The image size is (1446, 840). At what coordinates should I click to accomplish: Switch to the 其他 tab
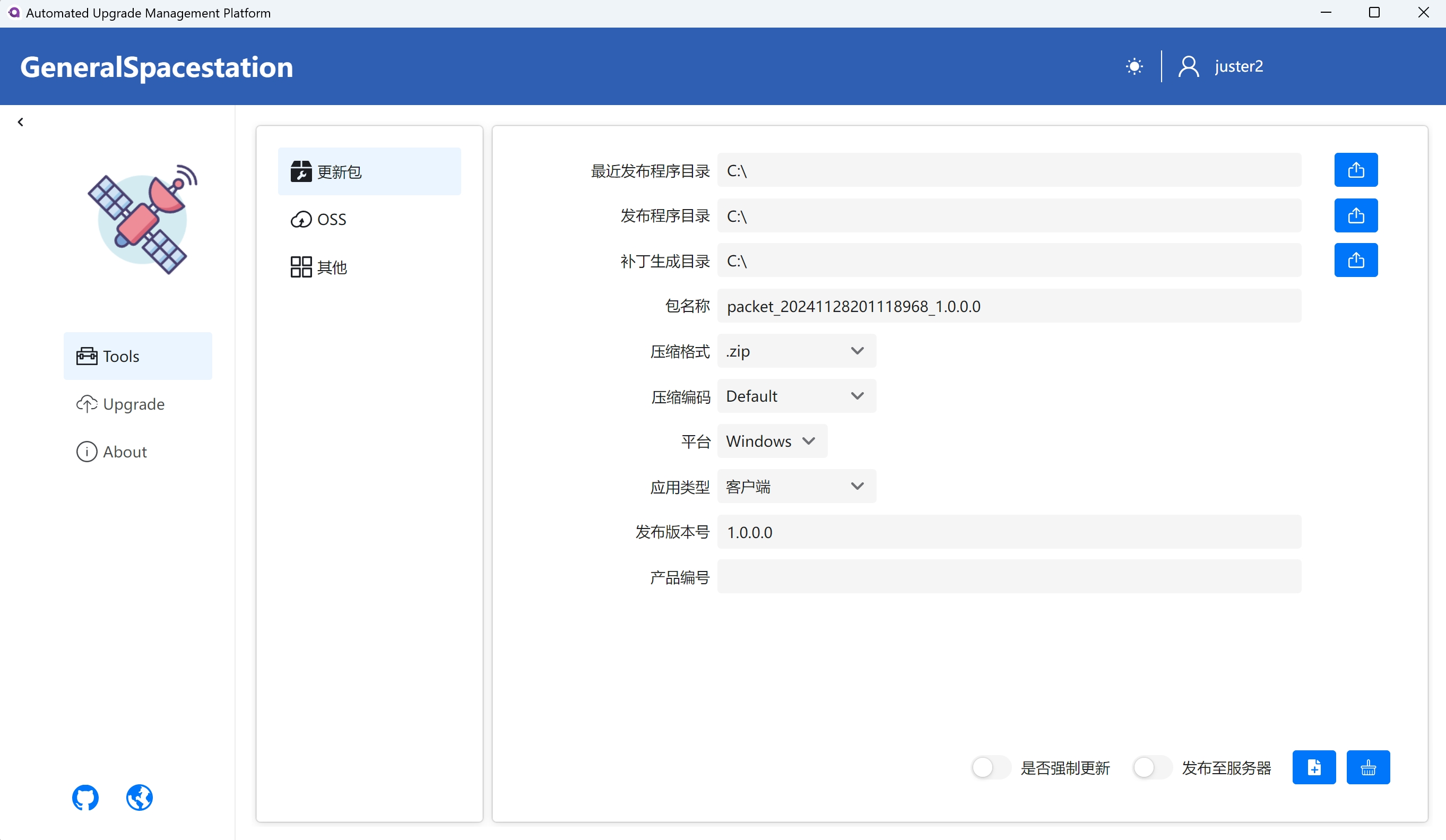369,267
